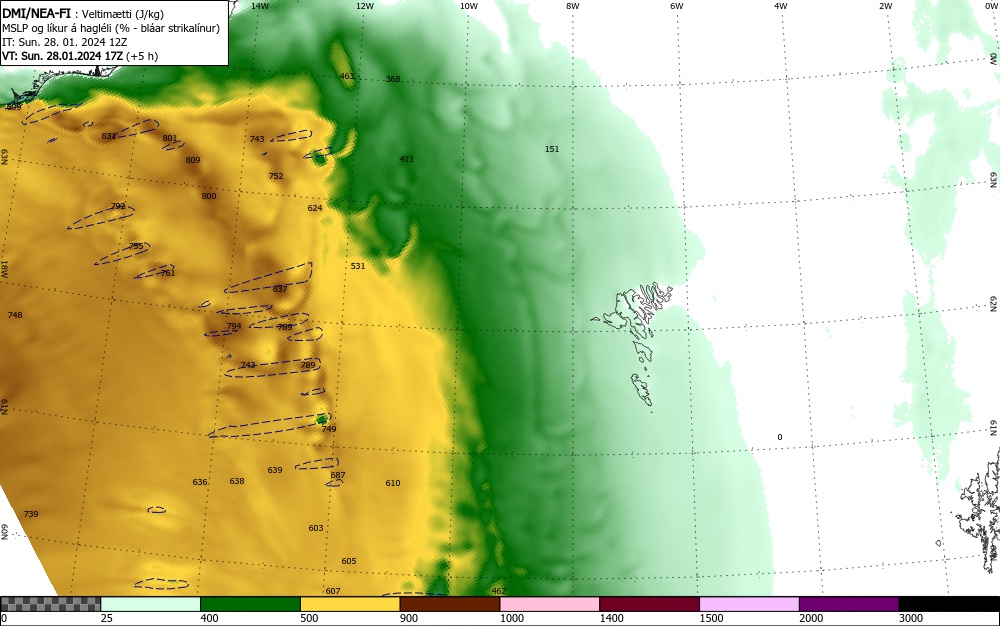The width and height of the screenshot is (1000, 626).
Task: Click the legend tick label 3000
Action: (x=911, y=618)
